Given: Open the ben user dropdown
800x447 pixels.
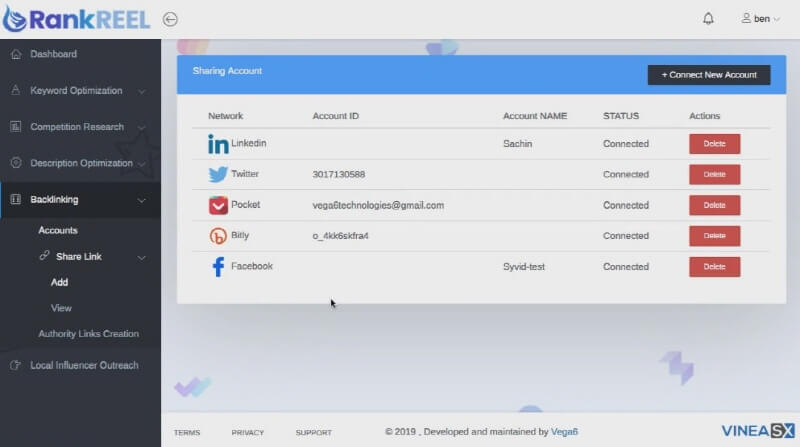Looking at the screenshot, I should (x=761, y=19).
